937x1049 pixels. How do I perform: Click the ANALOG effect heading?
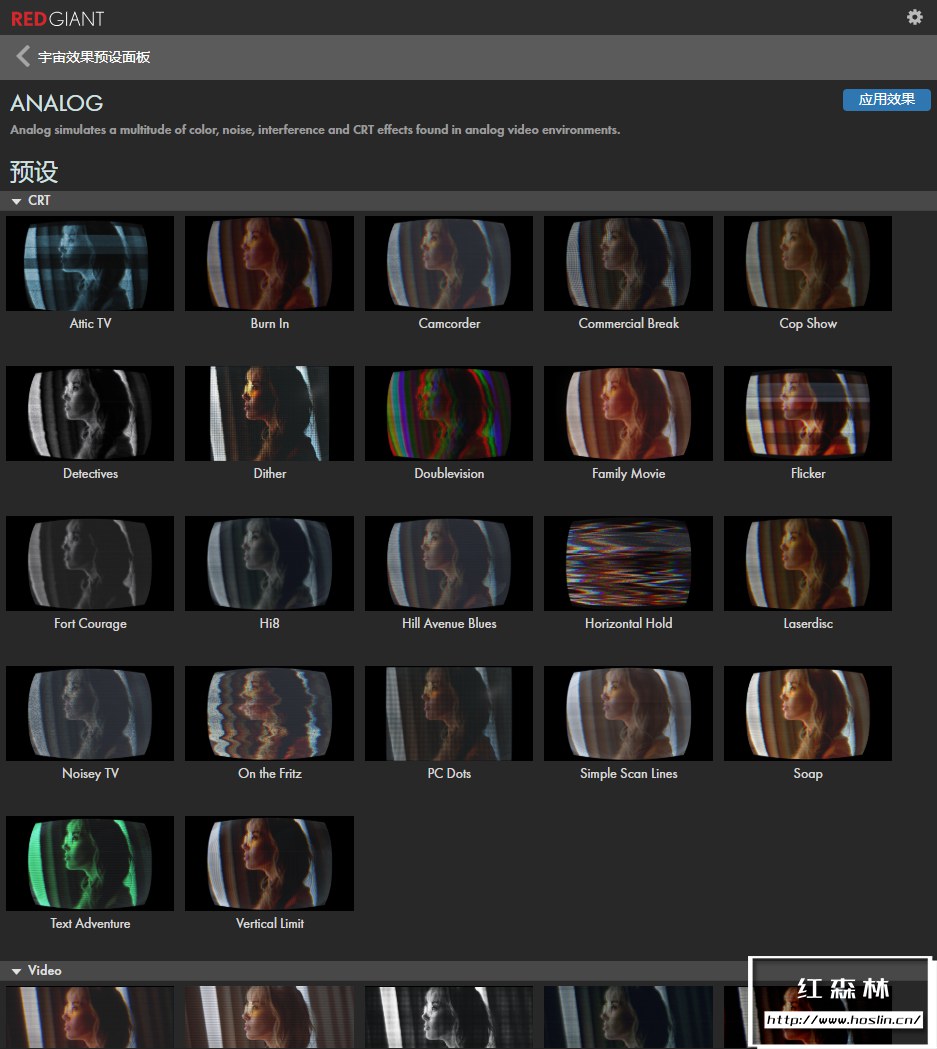point(57,103)
